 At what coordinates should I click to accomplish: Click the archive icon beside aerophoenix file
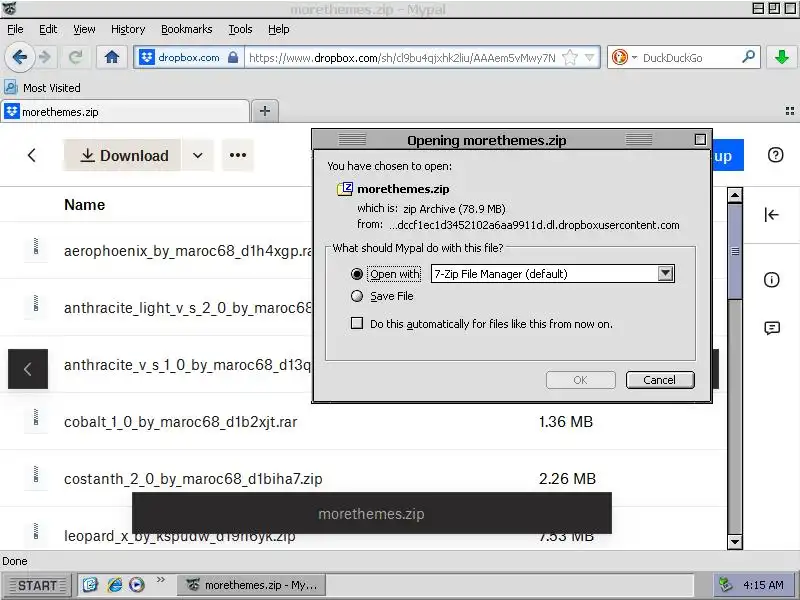tap(36, 246)
